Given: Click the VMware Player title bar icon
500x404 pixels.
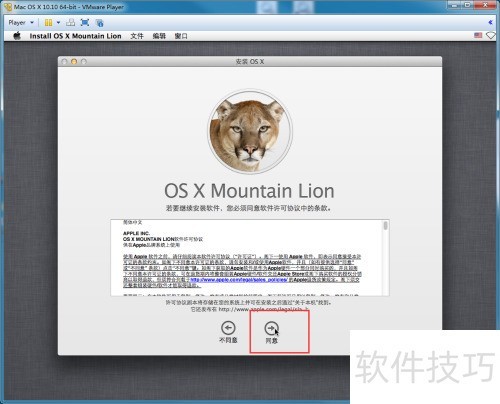Looking at the screenshot, I should coord(8,7).
